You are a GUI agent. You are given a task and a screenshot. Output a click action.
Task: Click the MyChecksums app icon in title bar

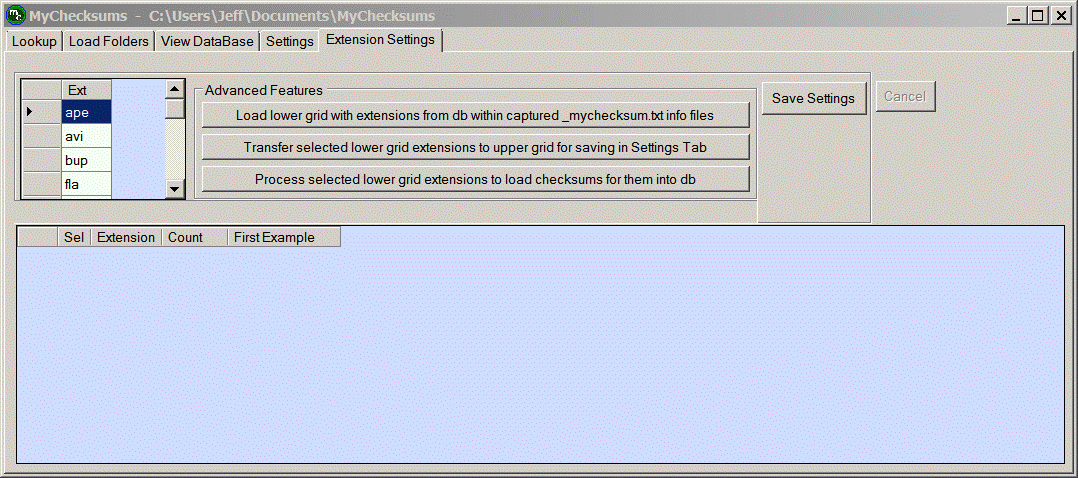click(x=15, y=16)
